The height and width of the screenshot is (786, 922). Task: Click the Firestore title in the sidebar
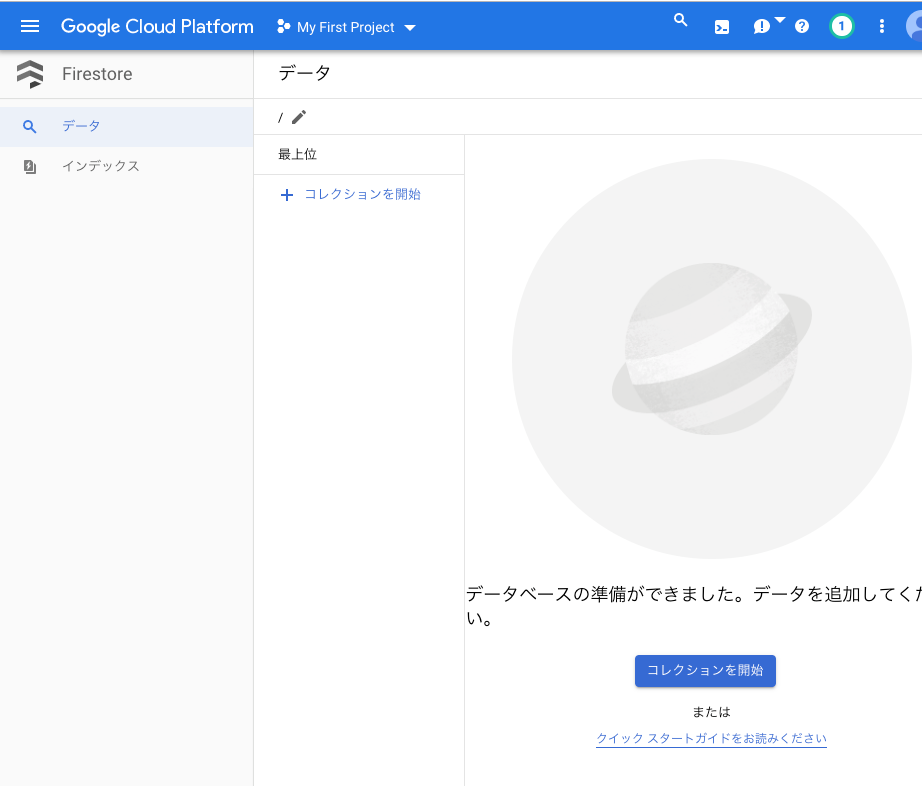tap(97, 74)
